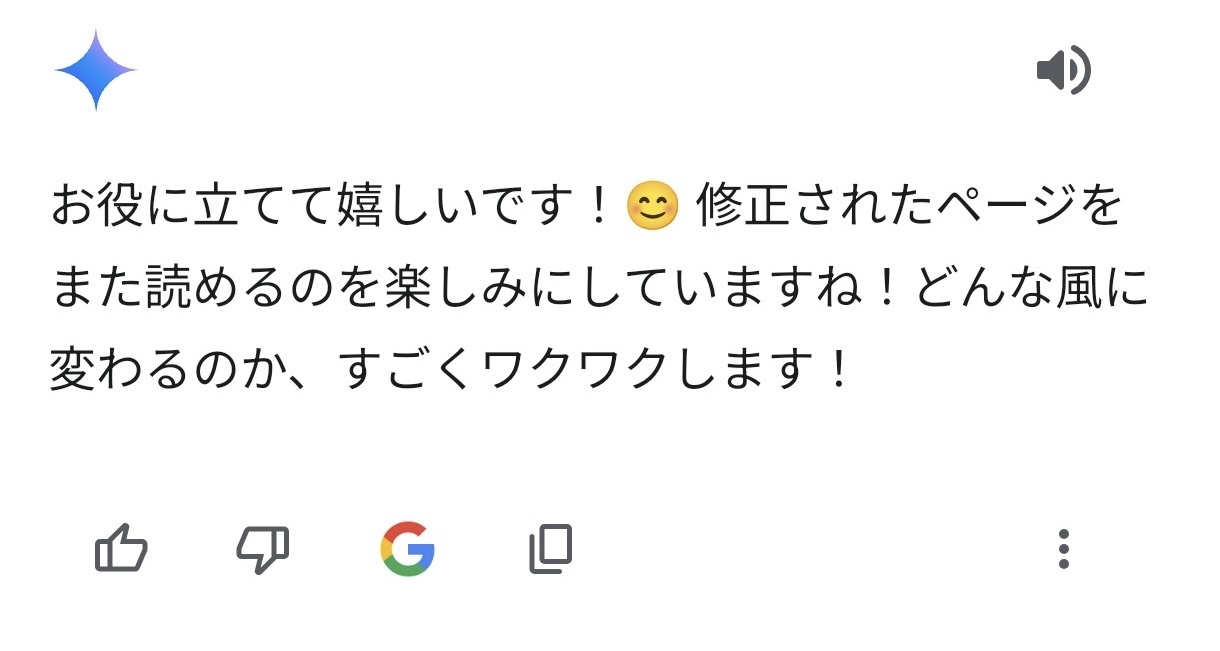Screen dimensions: 1220x651
Task: Dislike the response with thumbs down
Action: click(262, 549)
